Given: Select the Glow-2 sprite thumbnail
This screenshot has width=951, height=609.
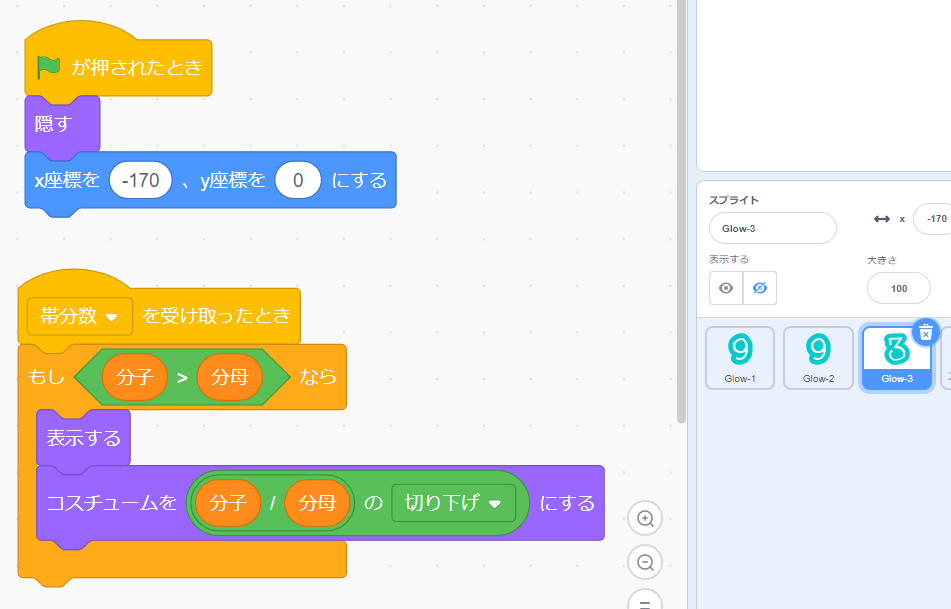Looking at the screenshot, I should [x=818, y=357].
